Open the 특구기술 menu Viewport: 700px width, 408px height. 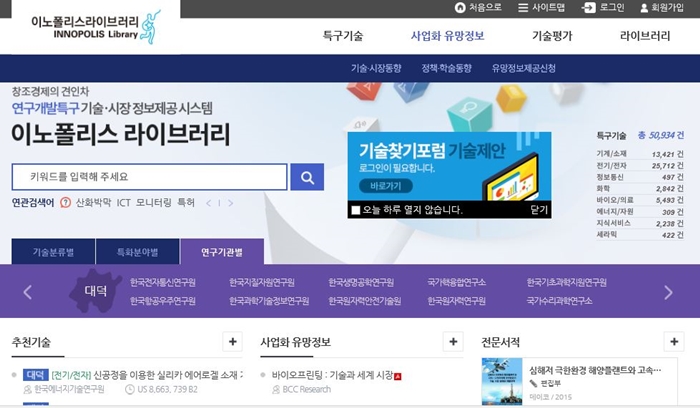(x=343, y=36)
